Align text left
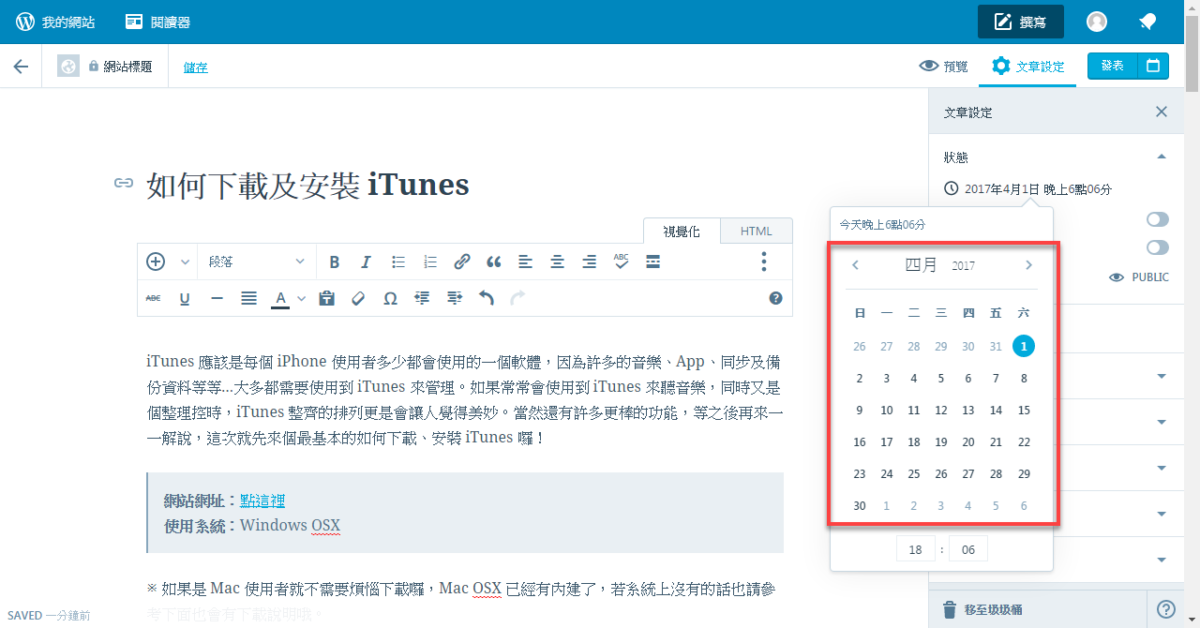This screenshot has width=1200, height=628. click(x=525, y=262)
